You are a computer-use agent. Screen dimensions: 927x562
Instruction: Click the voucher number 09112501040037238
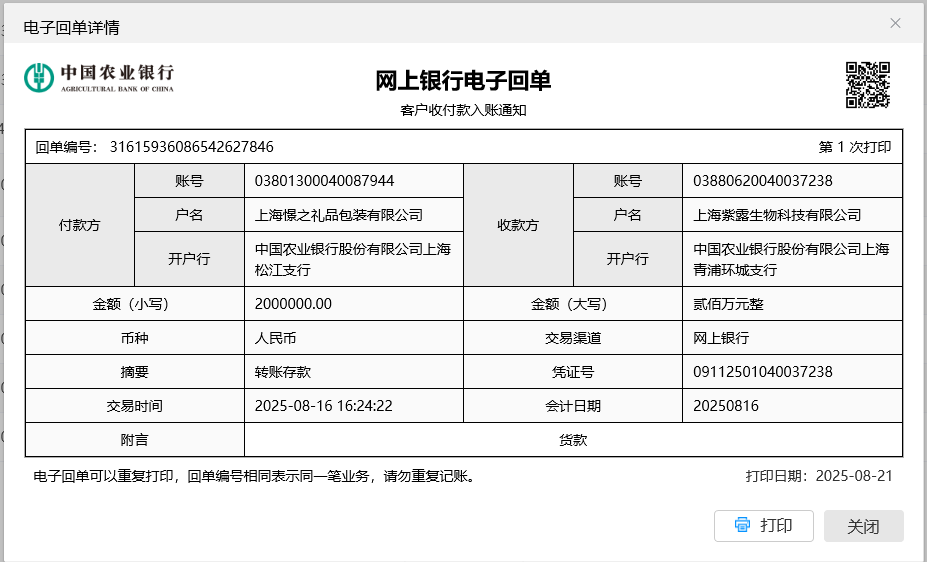pyautogui.click(x=763, y=372)
